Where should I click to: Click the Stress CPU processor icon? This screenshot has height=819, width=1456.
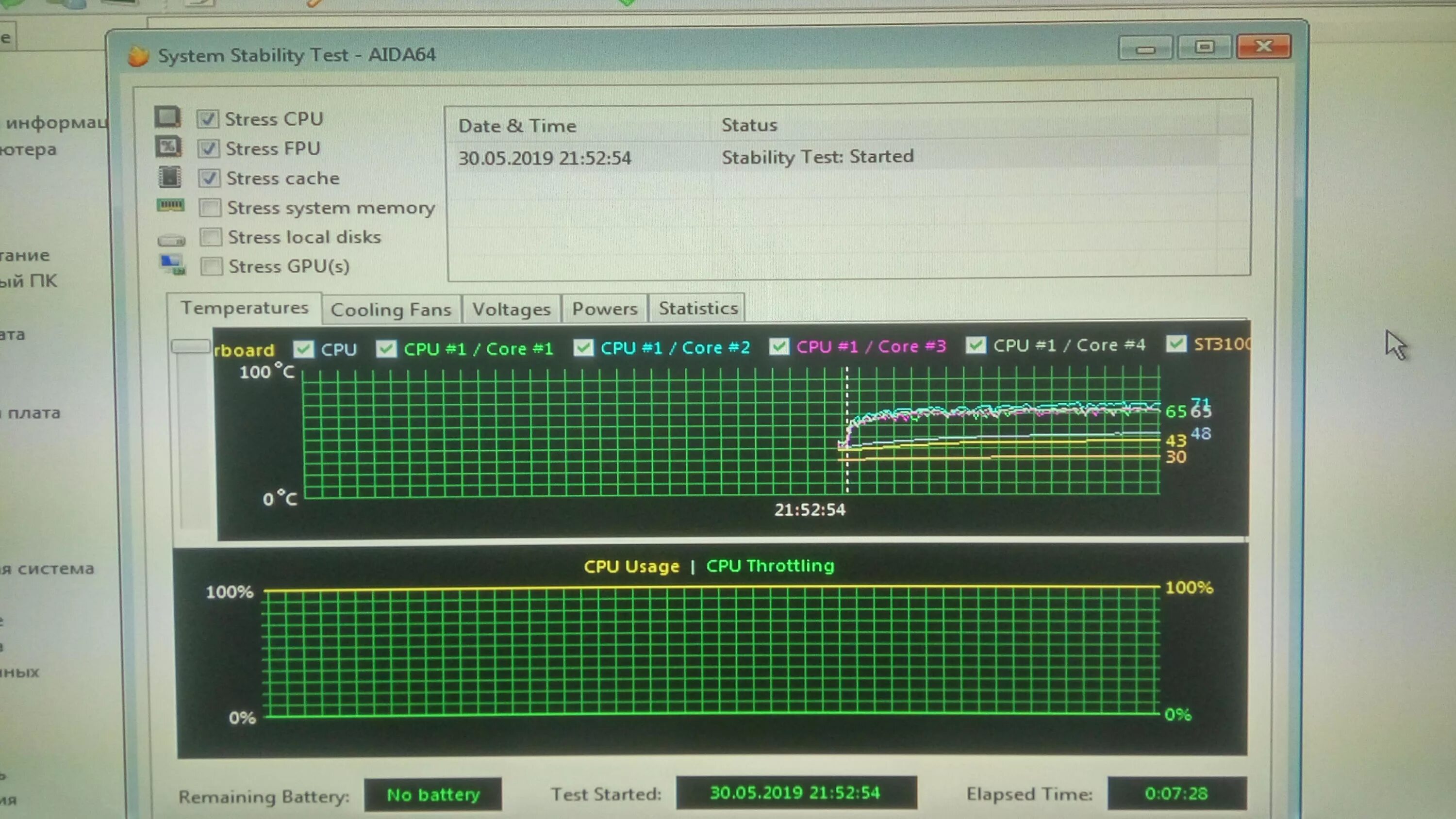pos(168,117)
